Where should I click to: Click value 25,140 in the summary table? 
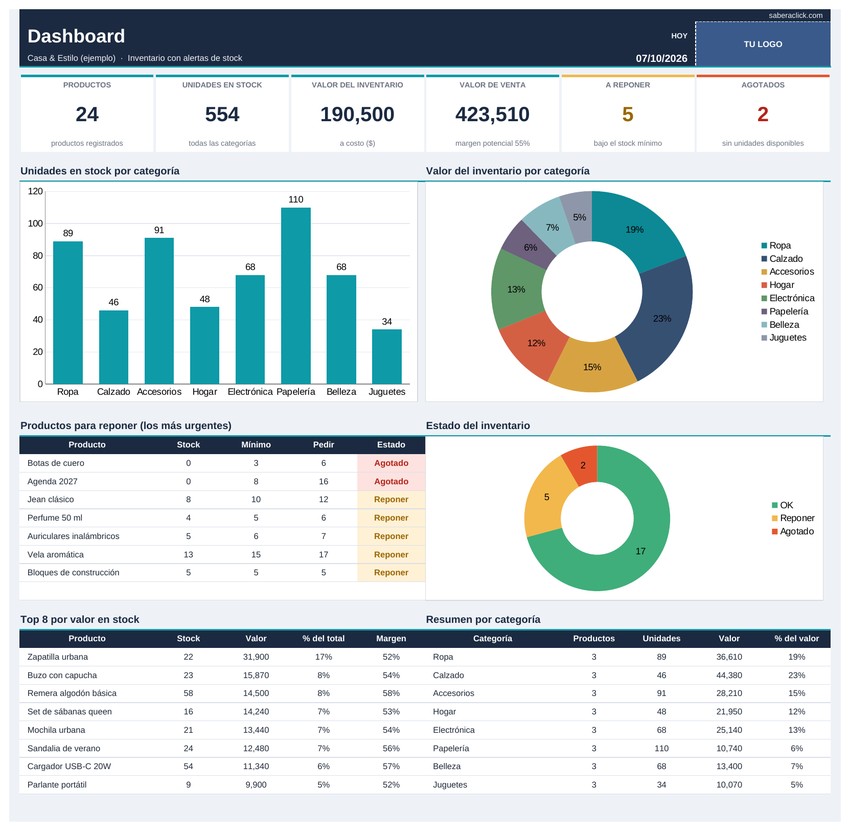[x=729, y=730]
